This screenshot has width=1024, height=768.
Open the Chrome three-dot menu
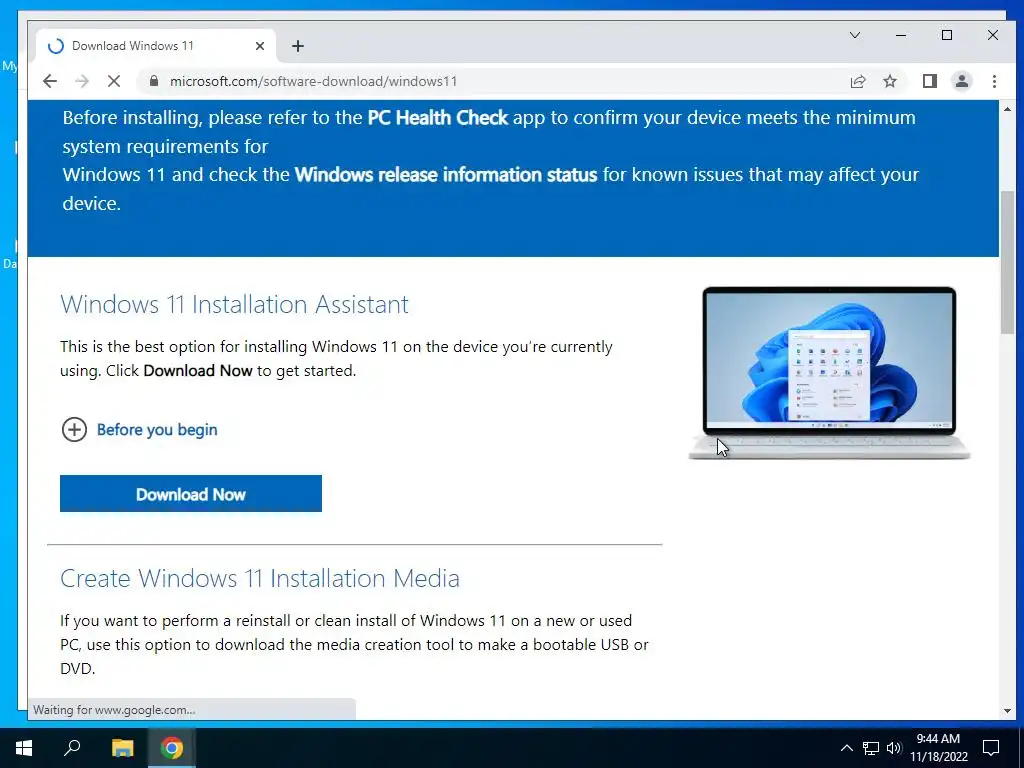point(994,81)
